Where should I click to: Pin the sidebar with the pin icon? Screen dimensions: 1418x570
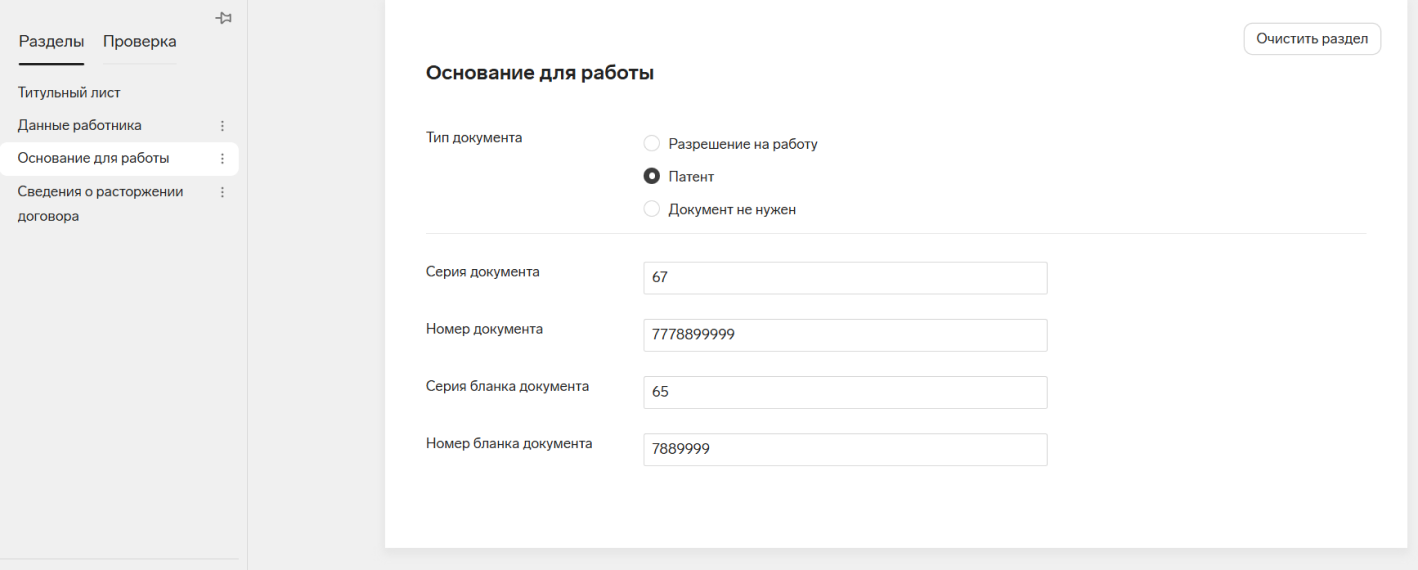click(x=224, y=19)
